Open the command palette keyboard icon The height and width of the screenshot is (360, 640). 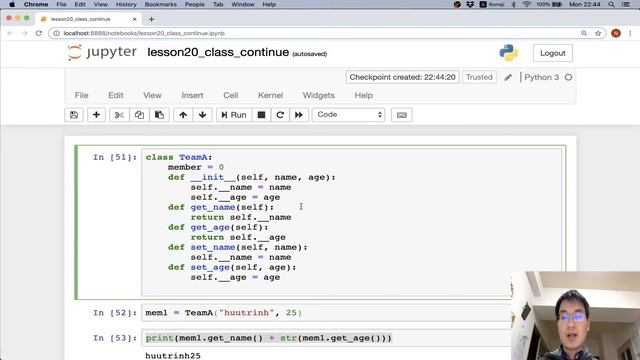(402, 115)
